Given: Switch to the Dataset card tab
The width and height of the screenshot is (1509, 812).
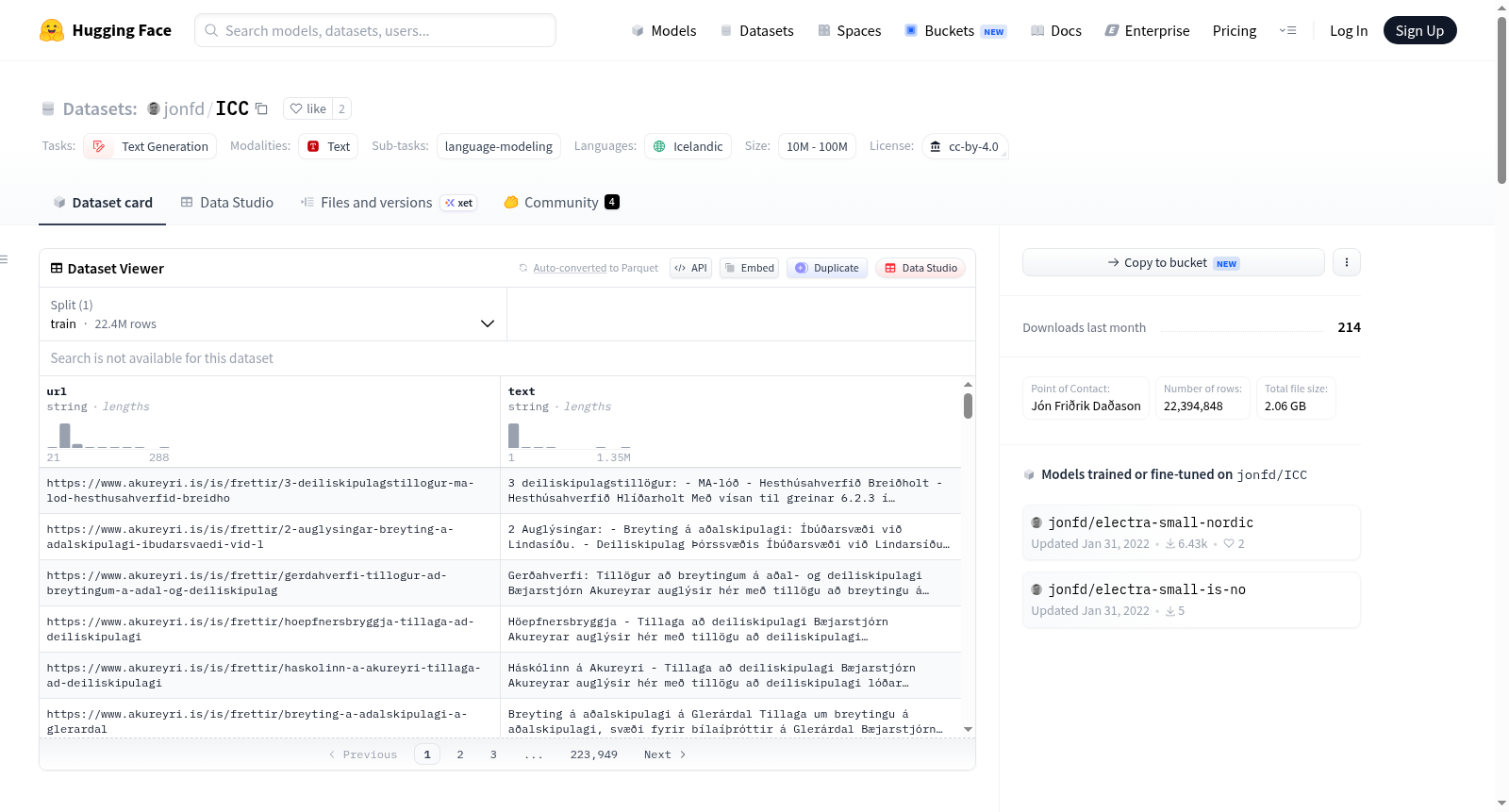Looking at the screenshot, I should point(102,202).
